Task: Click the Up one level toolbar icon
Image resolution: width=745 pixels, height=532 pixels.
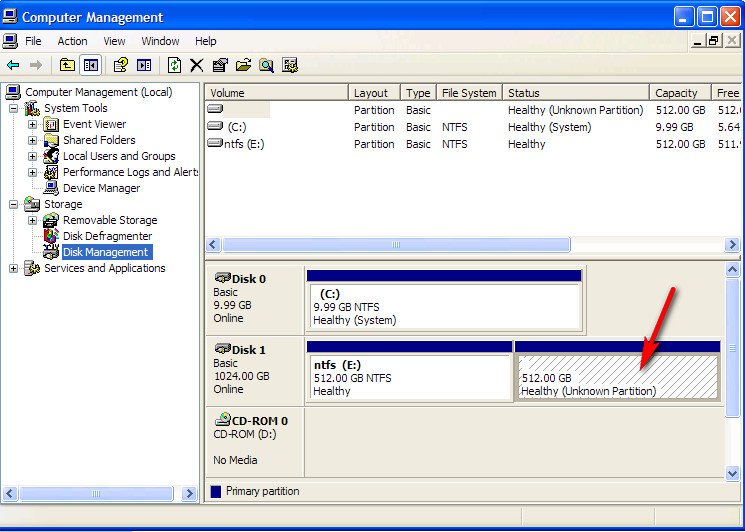Action: click(67, 65)
